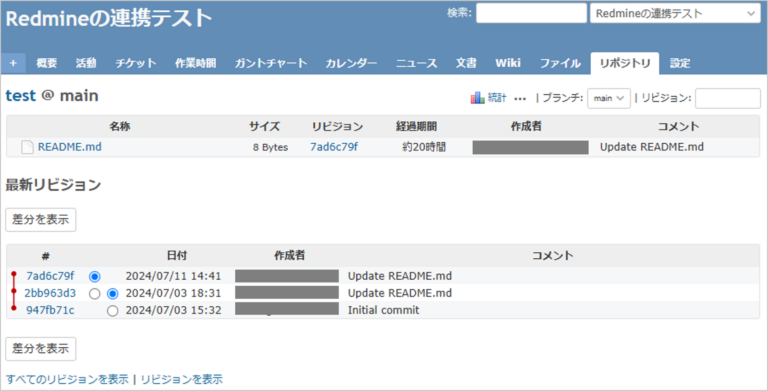Open the main branch dropdown
Image resolution: width=768 pixels, height=391 pixels.
click(609, 98)
